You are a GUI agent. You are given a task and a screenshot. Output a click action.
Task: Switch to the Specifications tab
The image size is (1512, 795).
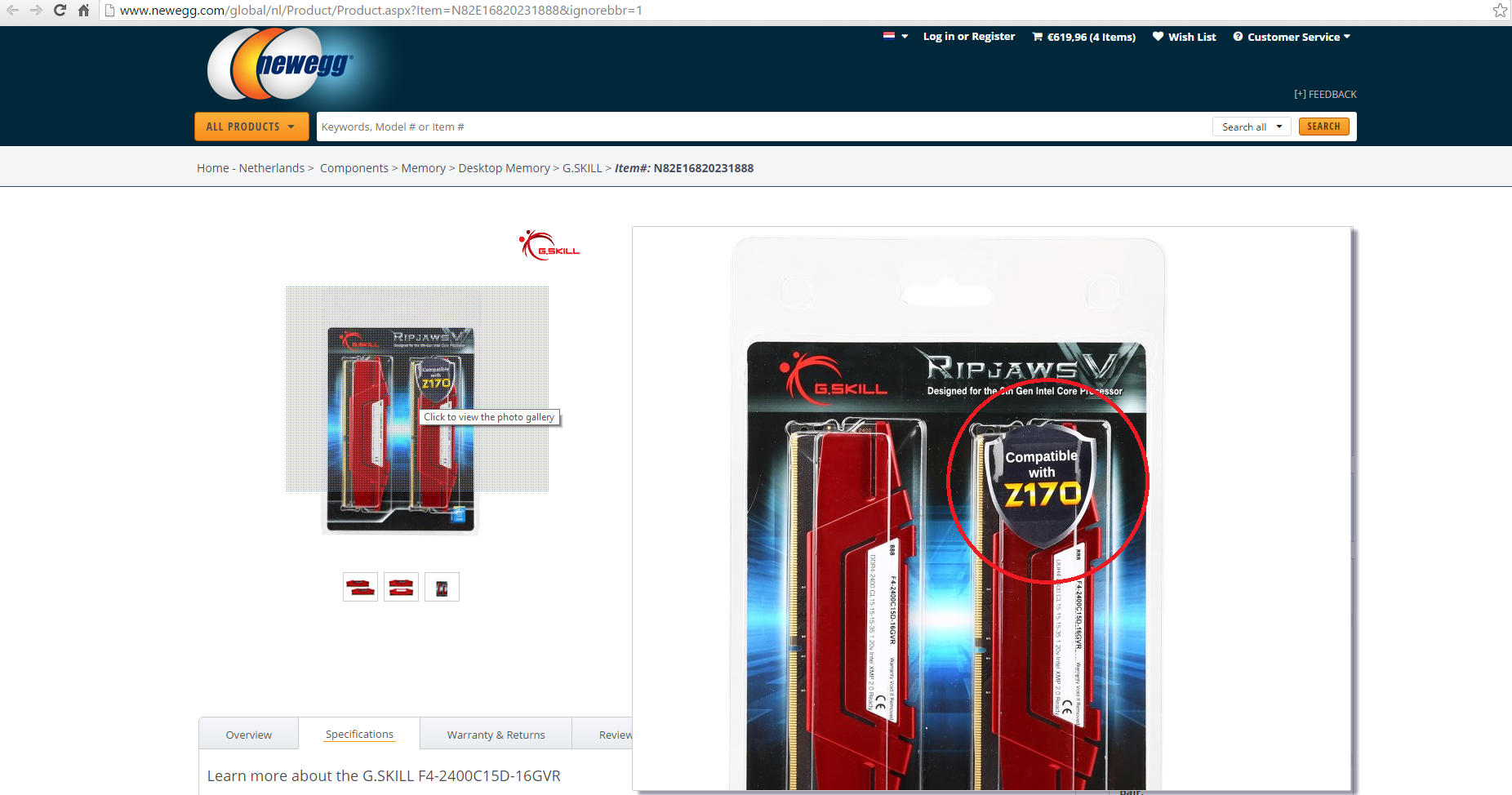[359, 734]
